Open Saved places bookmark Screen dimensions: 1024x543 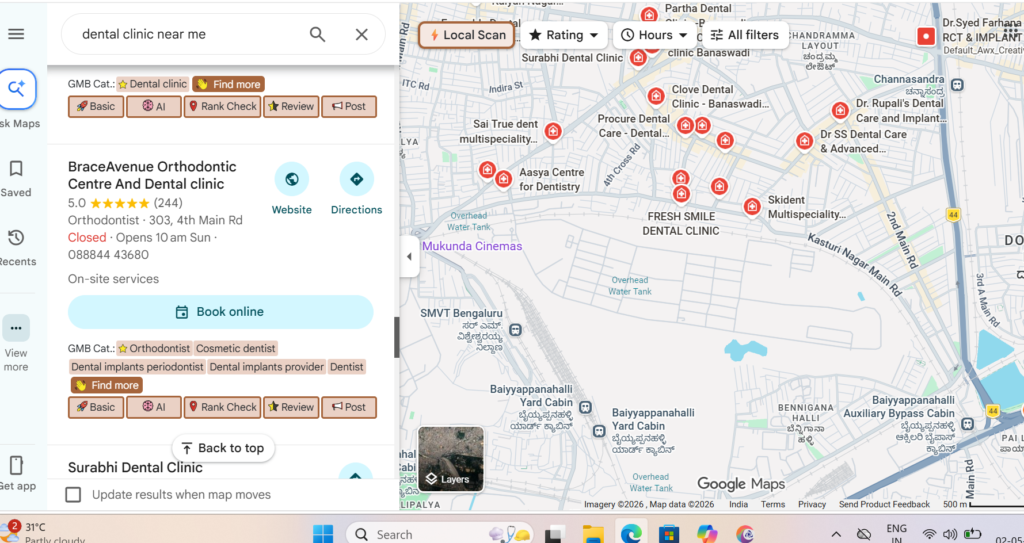(x=16, y=169)
